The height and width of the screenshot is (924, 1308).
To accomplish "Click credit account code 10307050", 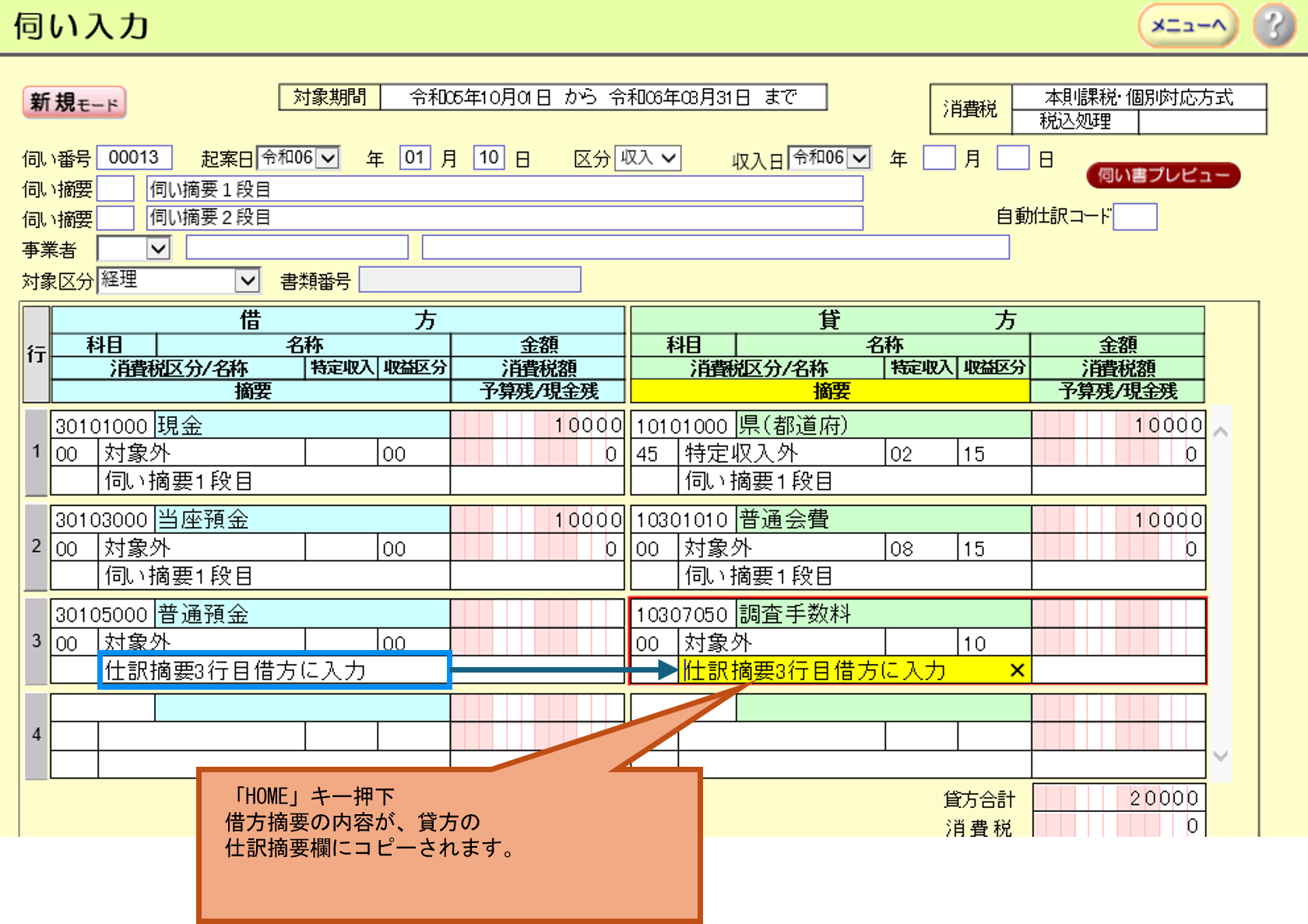I will 683,614.
